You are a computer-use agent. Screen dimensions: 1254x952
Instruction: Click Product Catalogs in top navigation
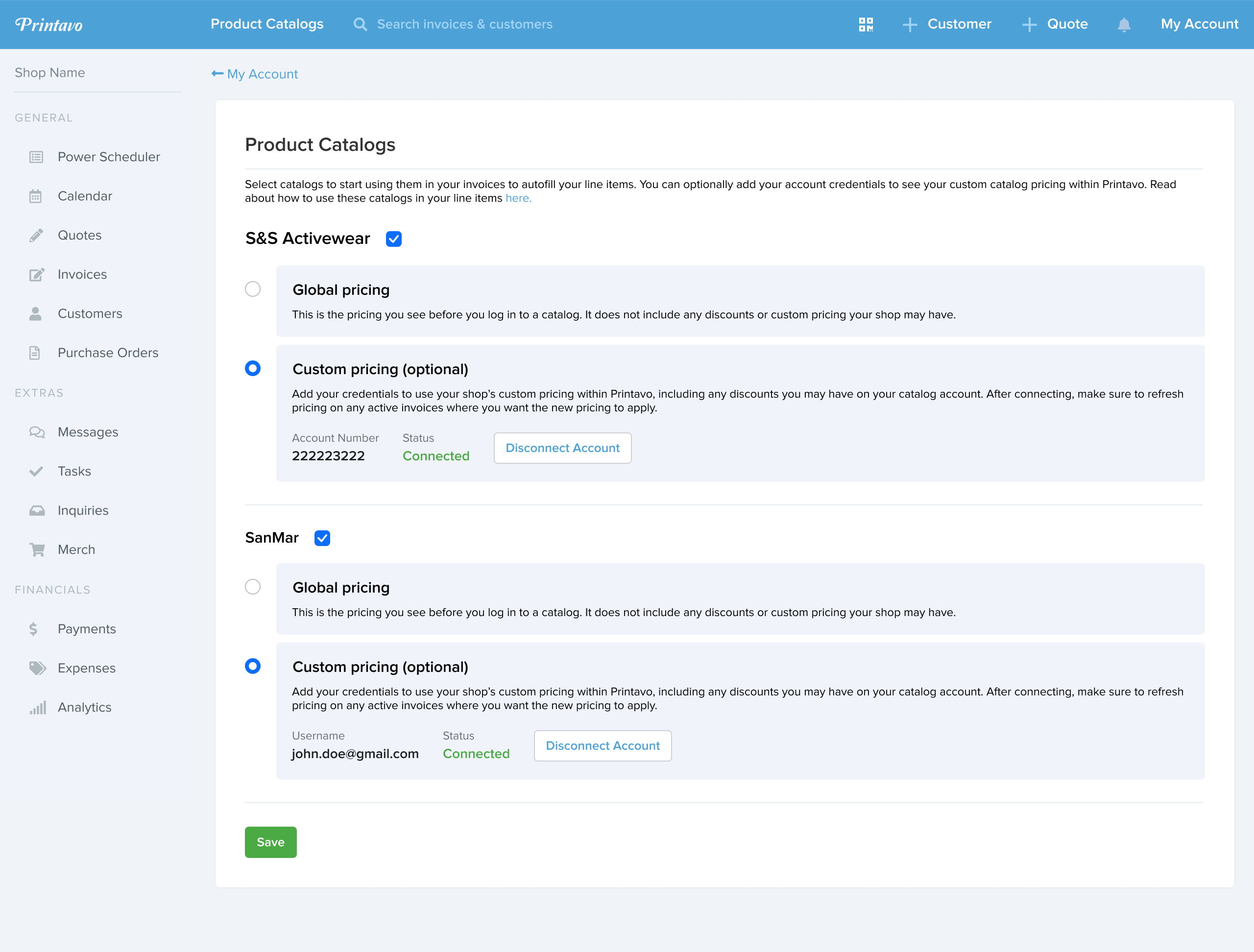(267, 24)
